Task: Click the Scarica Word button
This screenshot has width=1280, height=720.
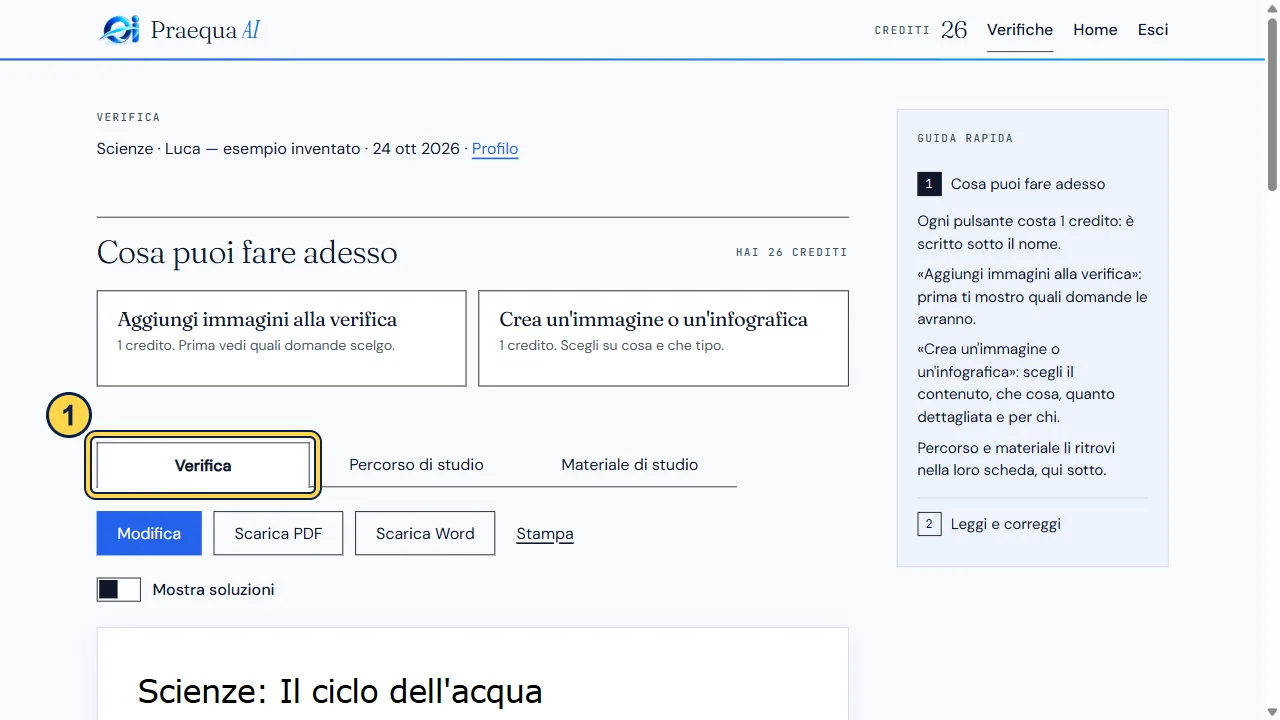Action: 425,533
